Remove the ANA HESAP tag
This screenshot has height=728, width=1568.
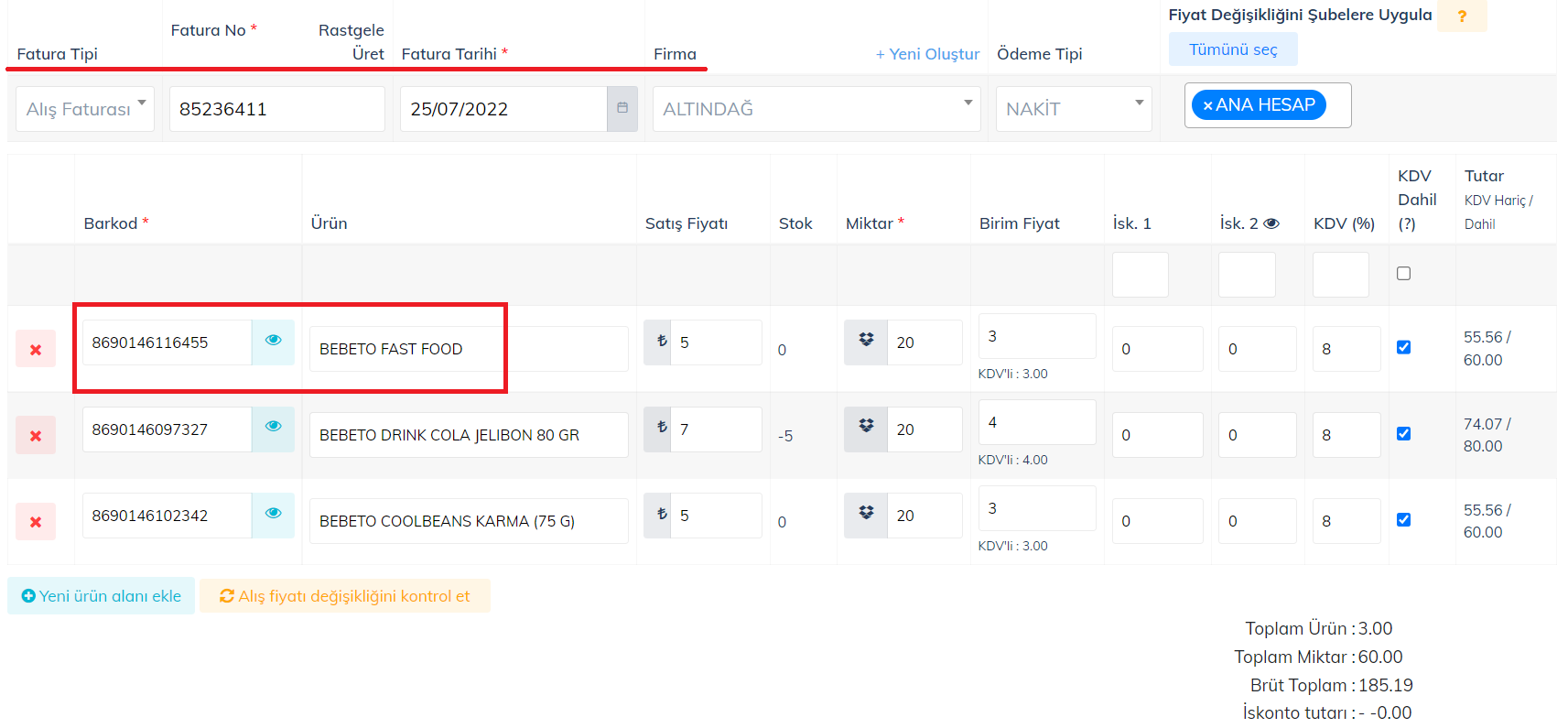click(1207, 105)
